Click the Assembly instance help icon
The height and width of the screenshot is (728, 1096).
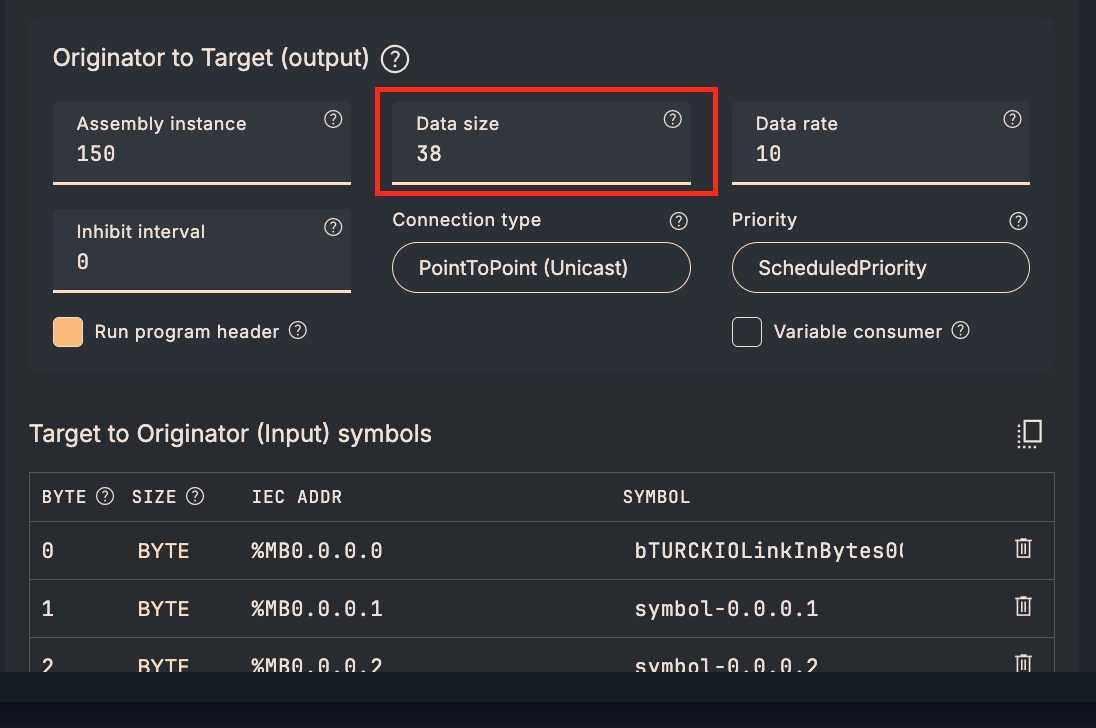[x=334, y=119]
